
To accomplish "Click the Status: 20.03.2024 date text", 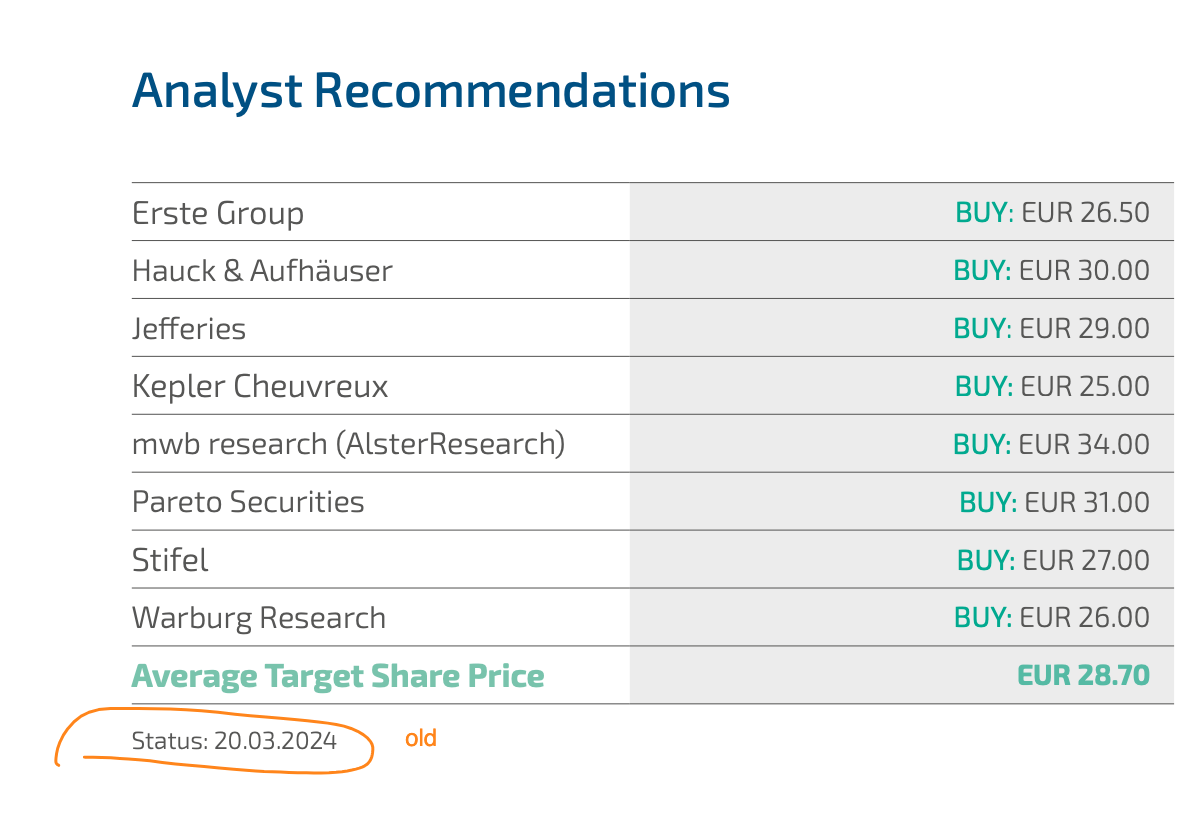I will (x=234, y=741).
